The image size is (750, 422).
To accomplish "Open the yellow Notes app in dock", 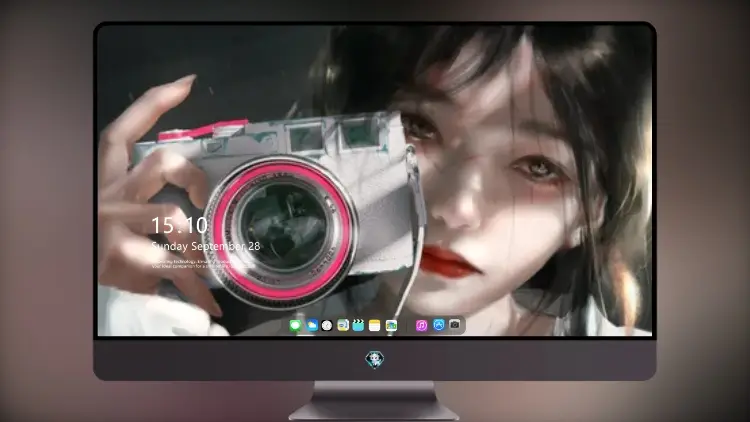I will [x=375, y=326].
